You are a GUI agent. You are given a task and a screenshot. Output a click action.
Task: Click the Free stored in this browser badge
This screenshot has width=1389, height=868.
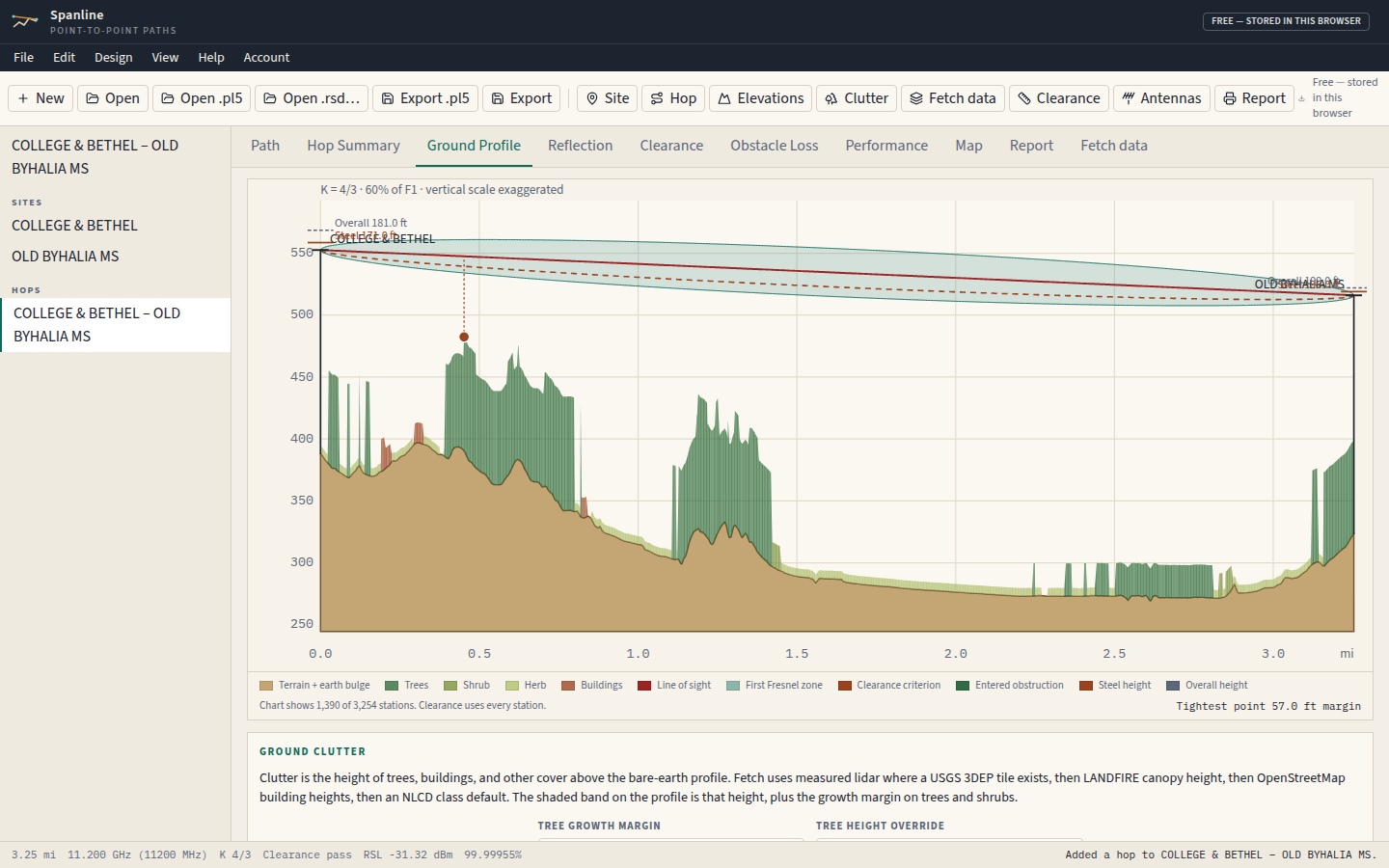tap(1286, 21)
